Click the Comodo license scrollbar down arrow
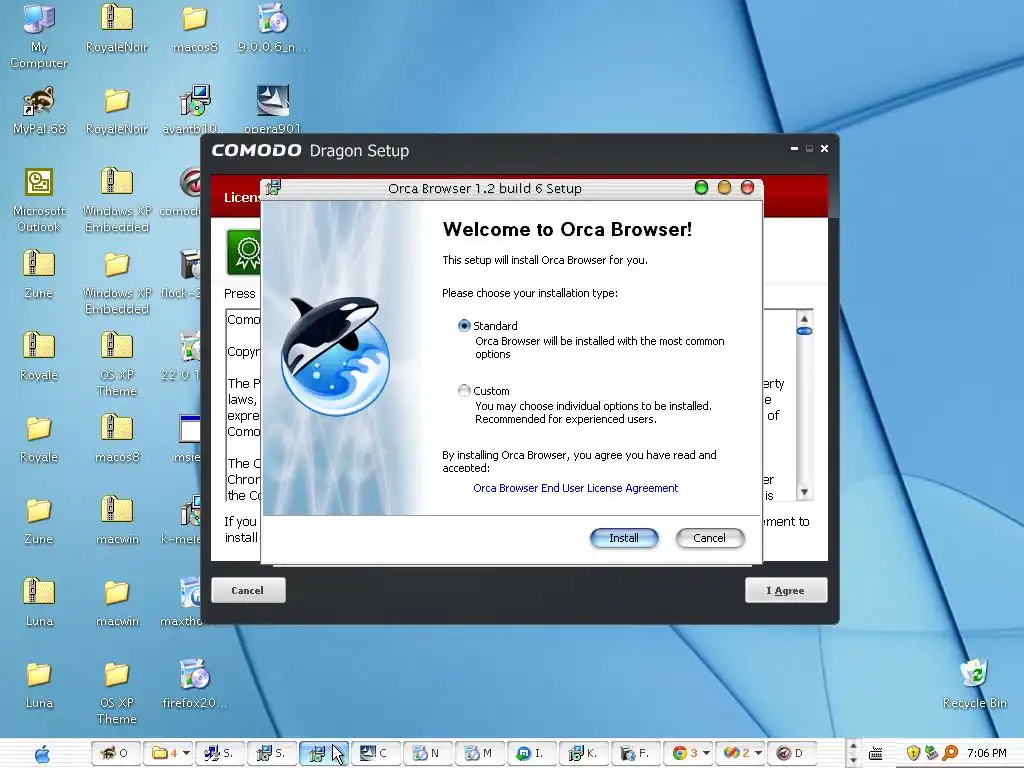This screenshot has width=1024, height=768. 805,492
